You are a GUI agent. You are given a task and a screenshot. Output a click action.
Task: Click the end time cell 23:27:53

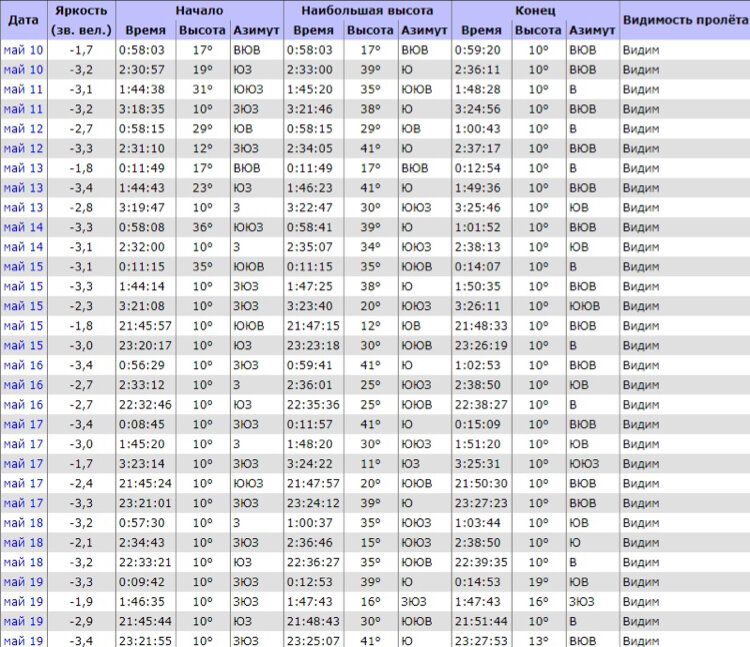point(481,641)
